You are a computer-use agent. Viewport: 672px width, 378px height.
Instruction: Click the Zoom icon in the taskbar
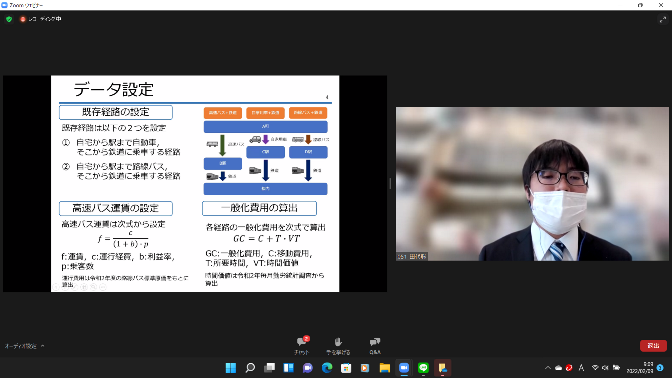click(404, 368)
